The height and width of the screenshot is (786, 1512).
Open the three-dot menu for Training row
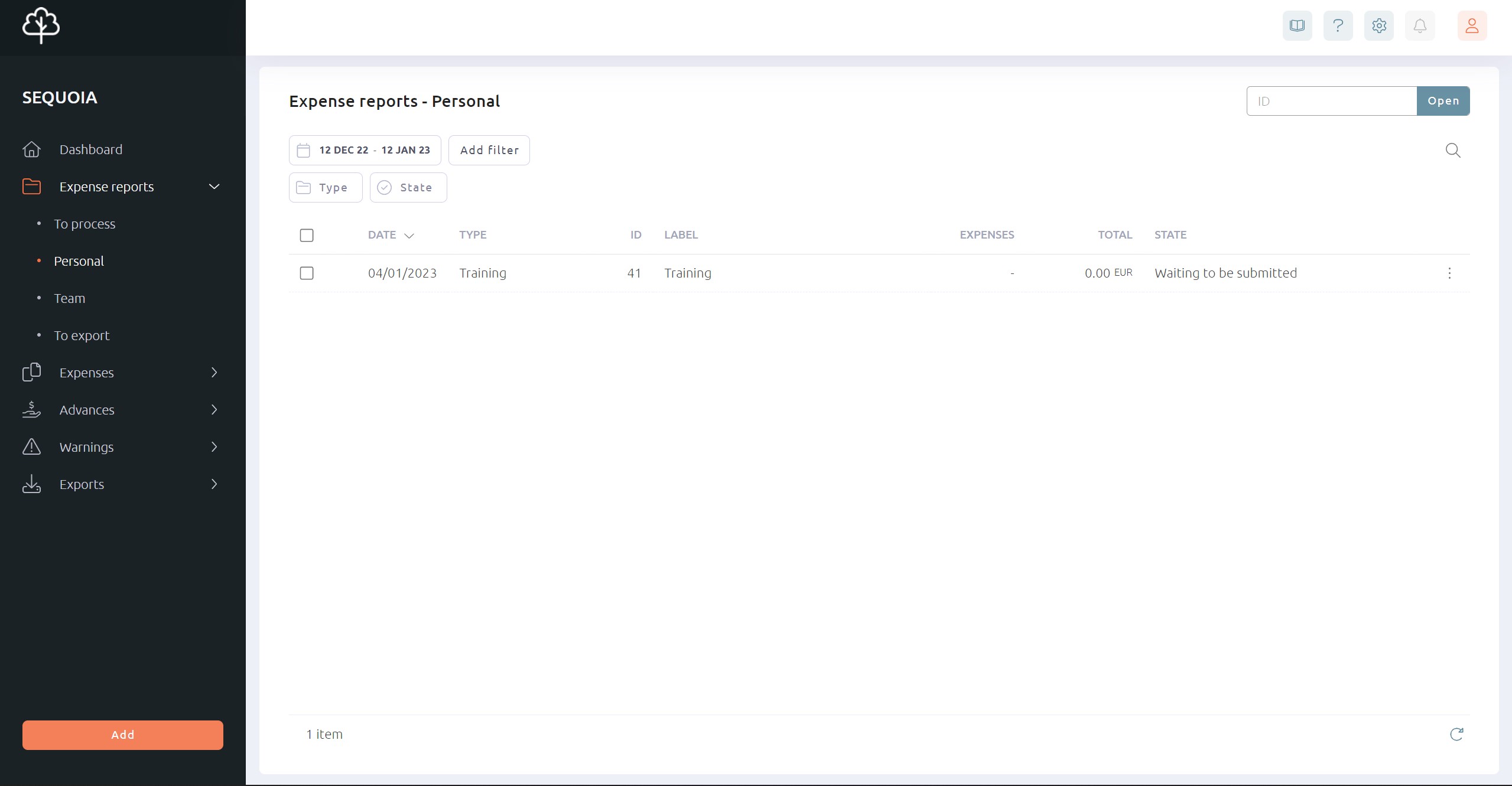[1449, 273]
